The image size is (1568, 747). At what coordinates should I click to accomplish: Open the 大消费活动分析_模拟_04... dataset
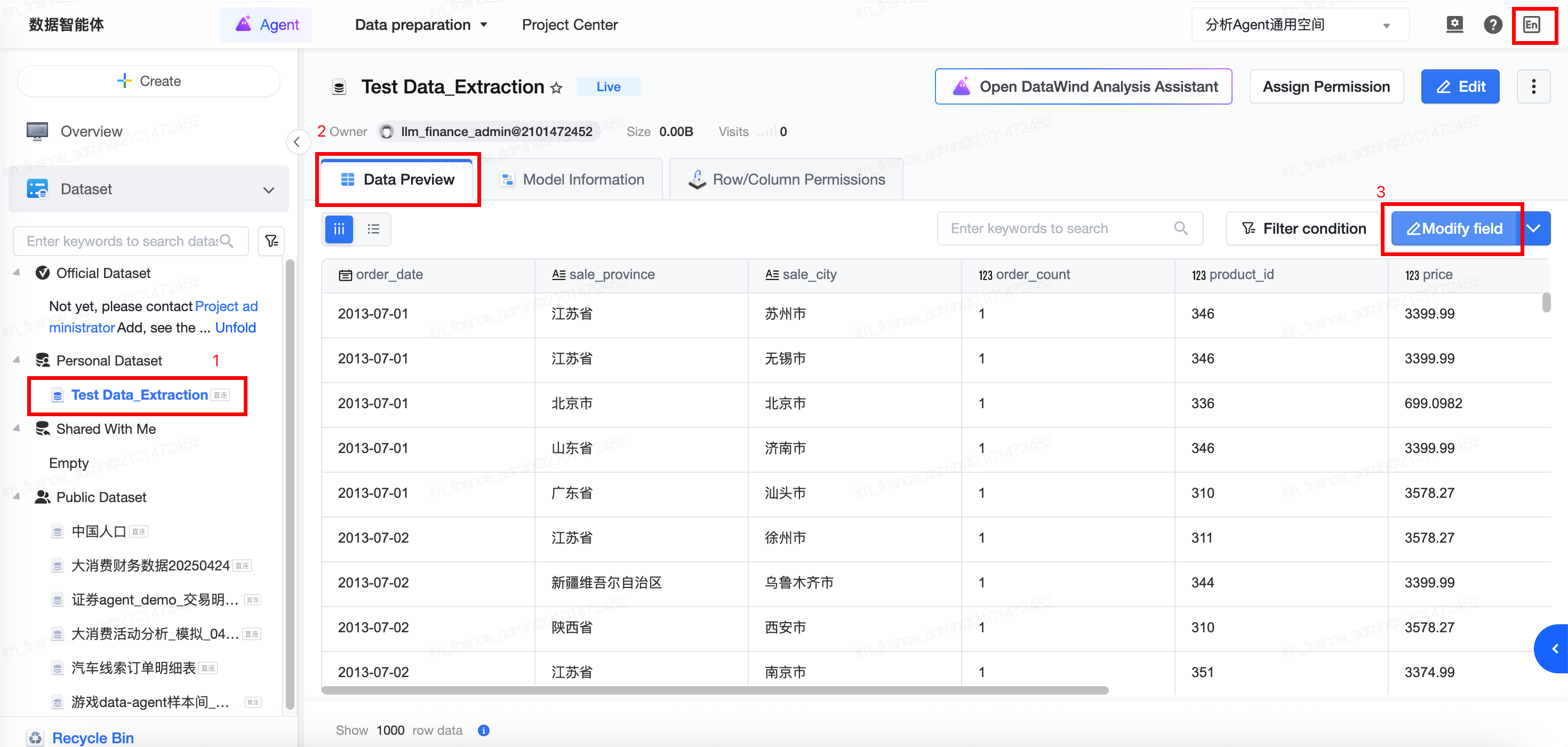pyautogui.click(x=156, y=634)
